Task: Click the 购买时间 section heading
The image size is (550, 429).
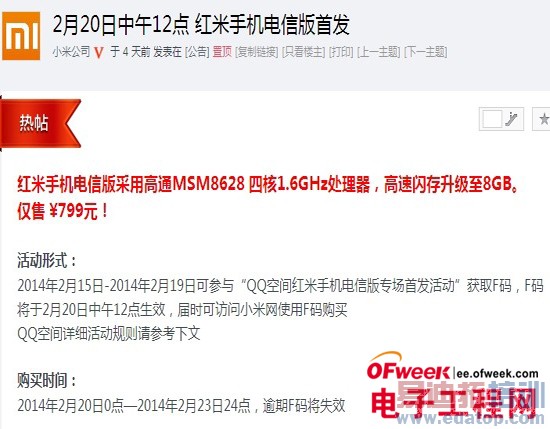Action: (47, 380)
